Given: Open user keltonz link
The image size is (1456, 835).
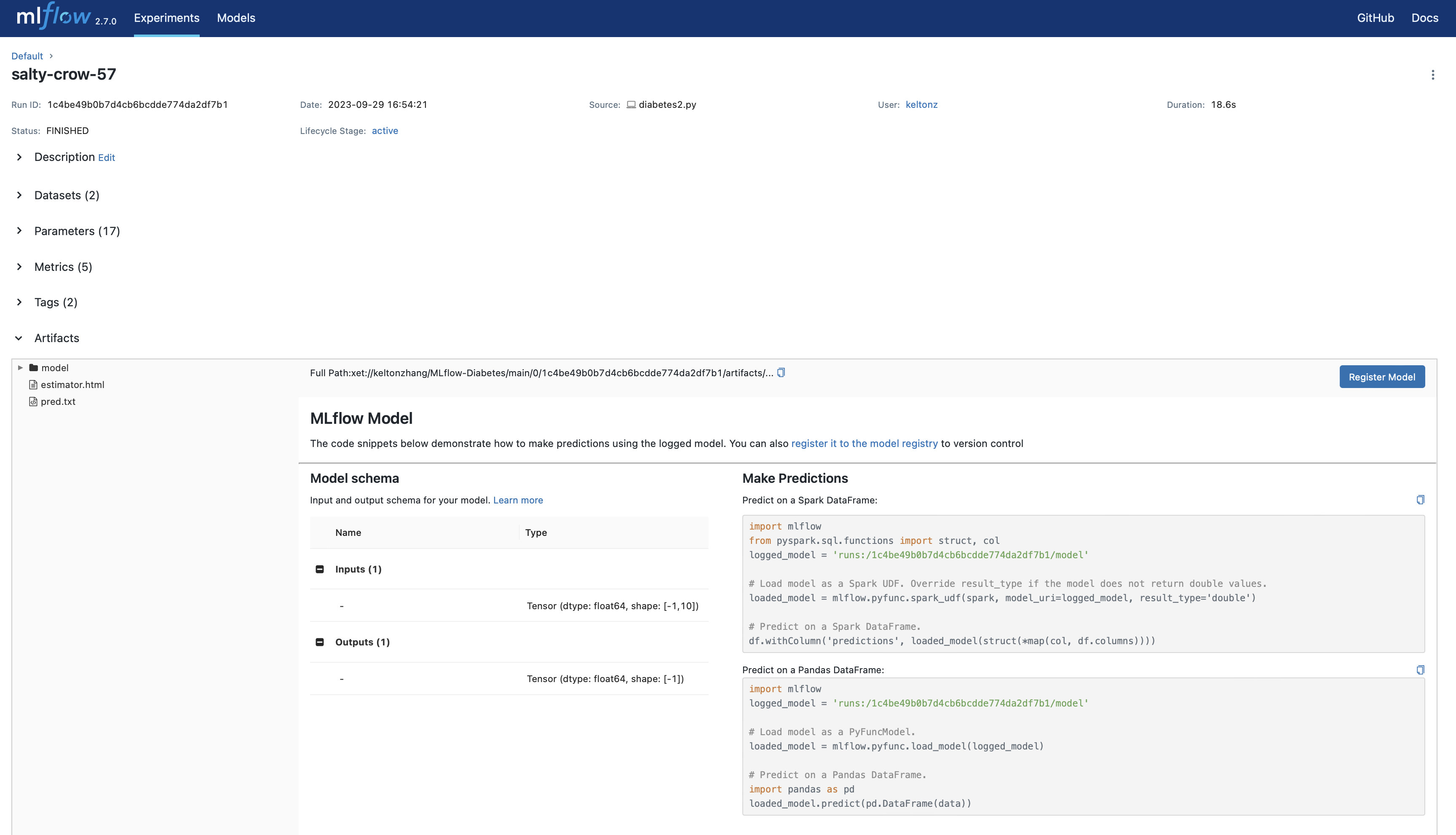Looking at the screenshot, I should (x=921, y=104).
